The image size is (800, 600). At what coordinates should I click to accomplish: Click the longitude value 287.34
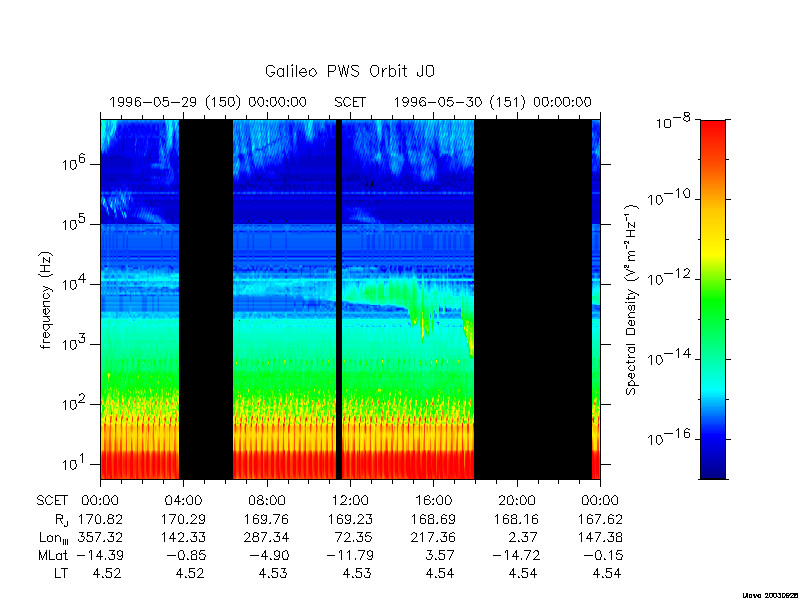pyautogui.click(x=267, y=537)
